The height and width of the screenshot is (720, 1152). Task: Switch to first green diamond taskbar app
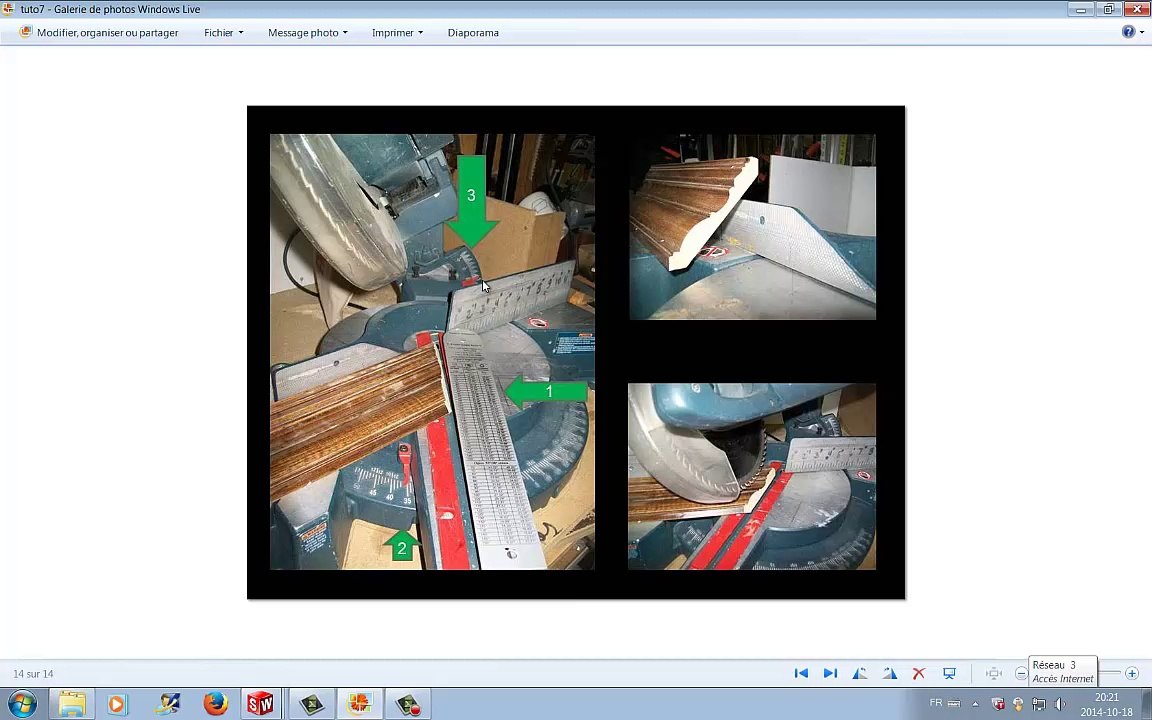[312, 704]
